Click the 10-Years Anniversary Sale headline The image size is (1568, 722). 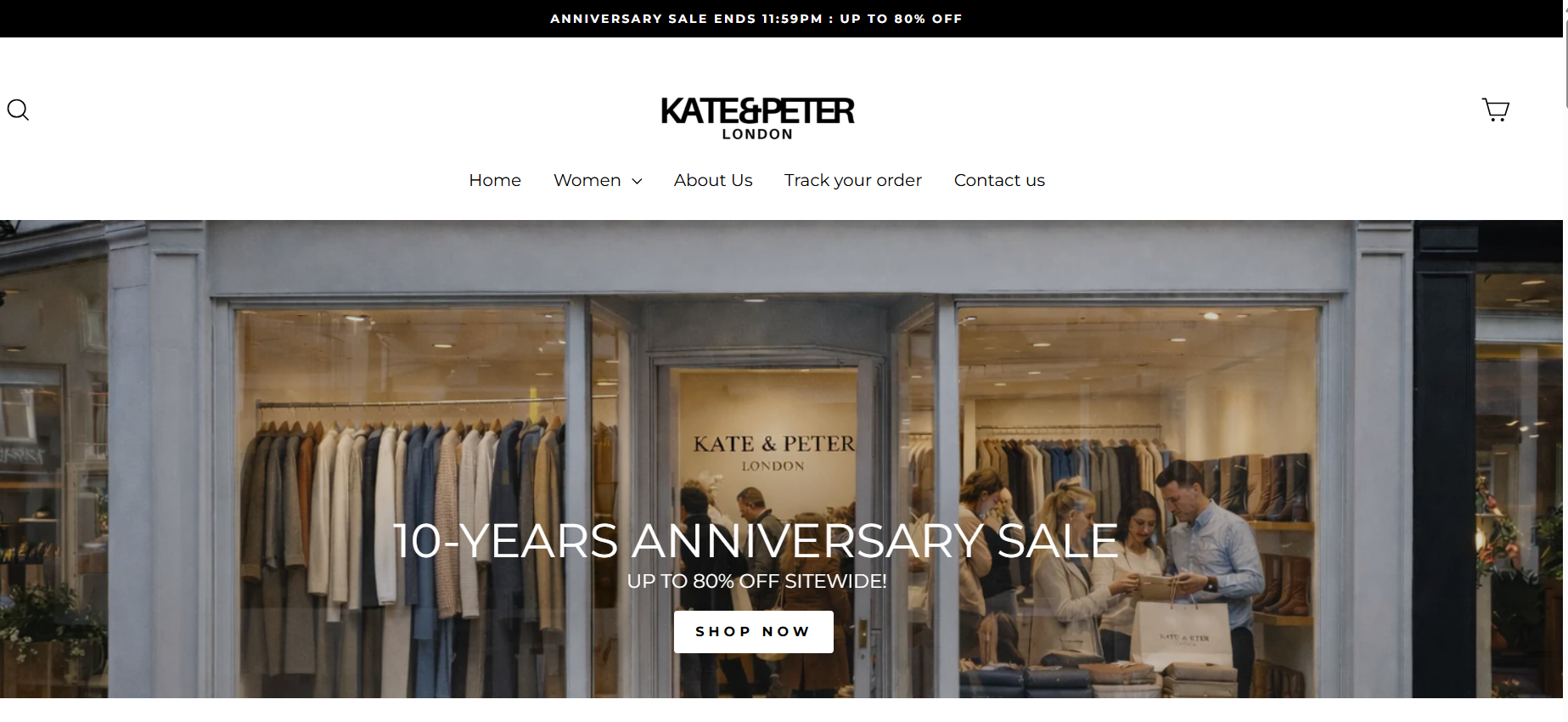(756, 540)
